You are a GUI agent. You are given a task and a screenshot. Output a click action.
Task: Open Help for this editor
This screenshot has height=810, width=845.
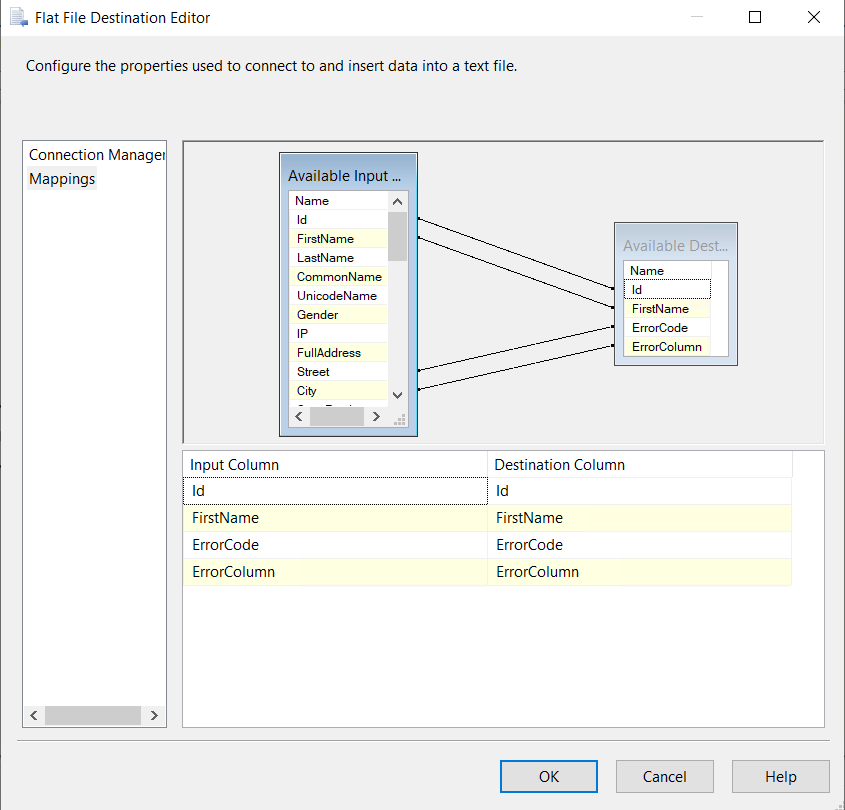(x=780, y=777)
